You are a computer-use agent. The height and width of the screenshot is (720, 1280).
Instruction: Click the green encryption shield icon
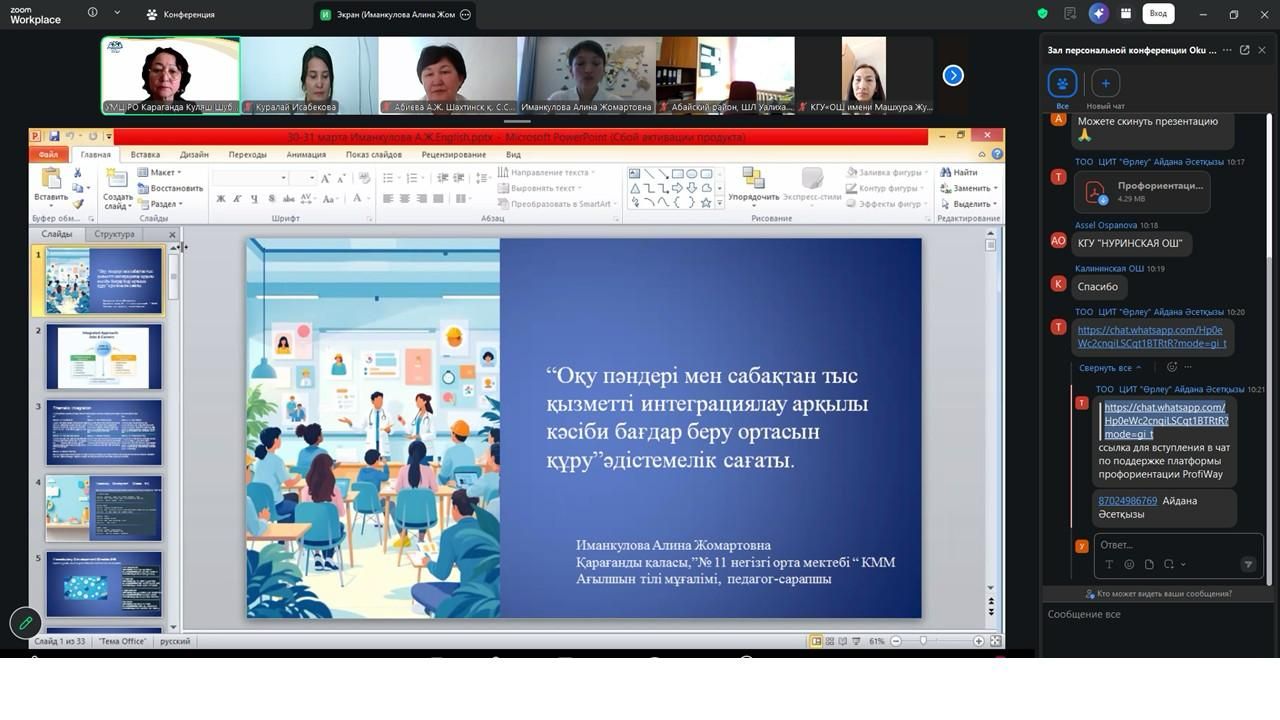[x=1043, y=14]
